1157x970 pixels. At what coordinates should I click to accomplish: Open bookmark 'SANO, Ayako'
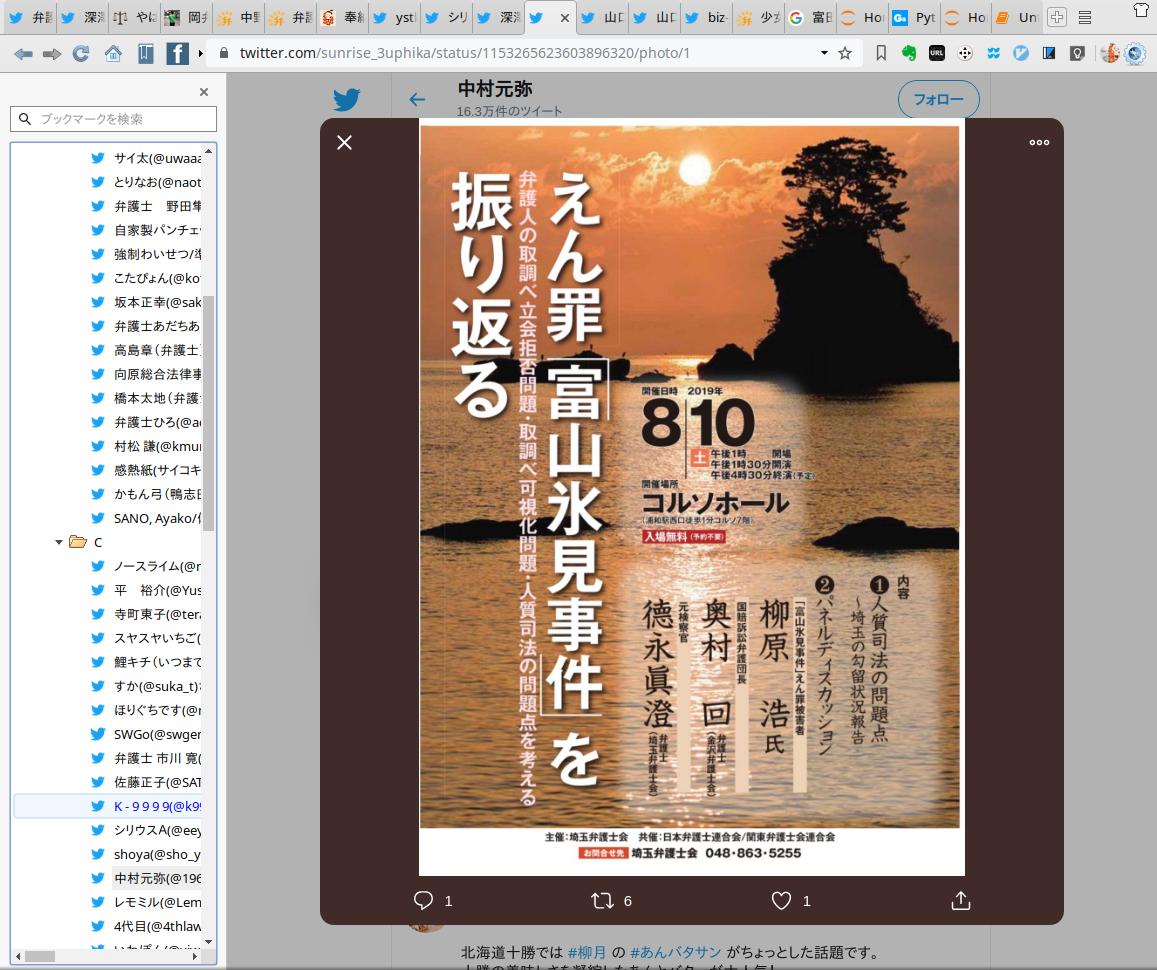[x=146, y=518]
